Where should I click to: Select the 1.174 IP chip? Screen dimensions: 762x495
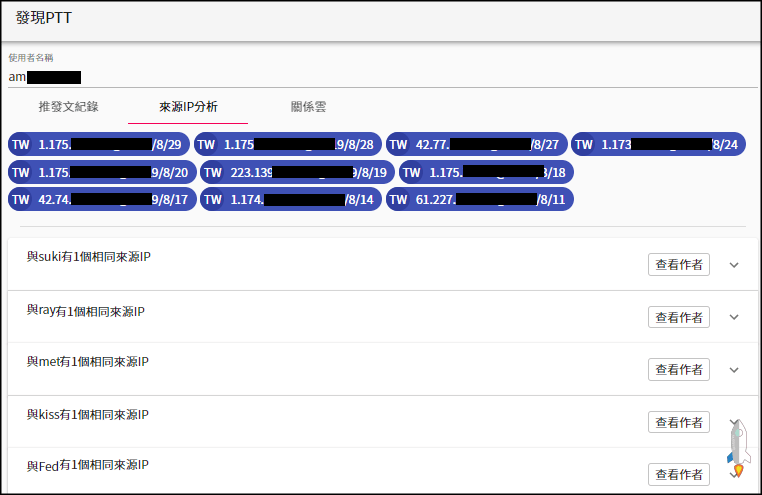[291, 200]
